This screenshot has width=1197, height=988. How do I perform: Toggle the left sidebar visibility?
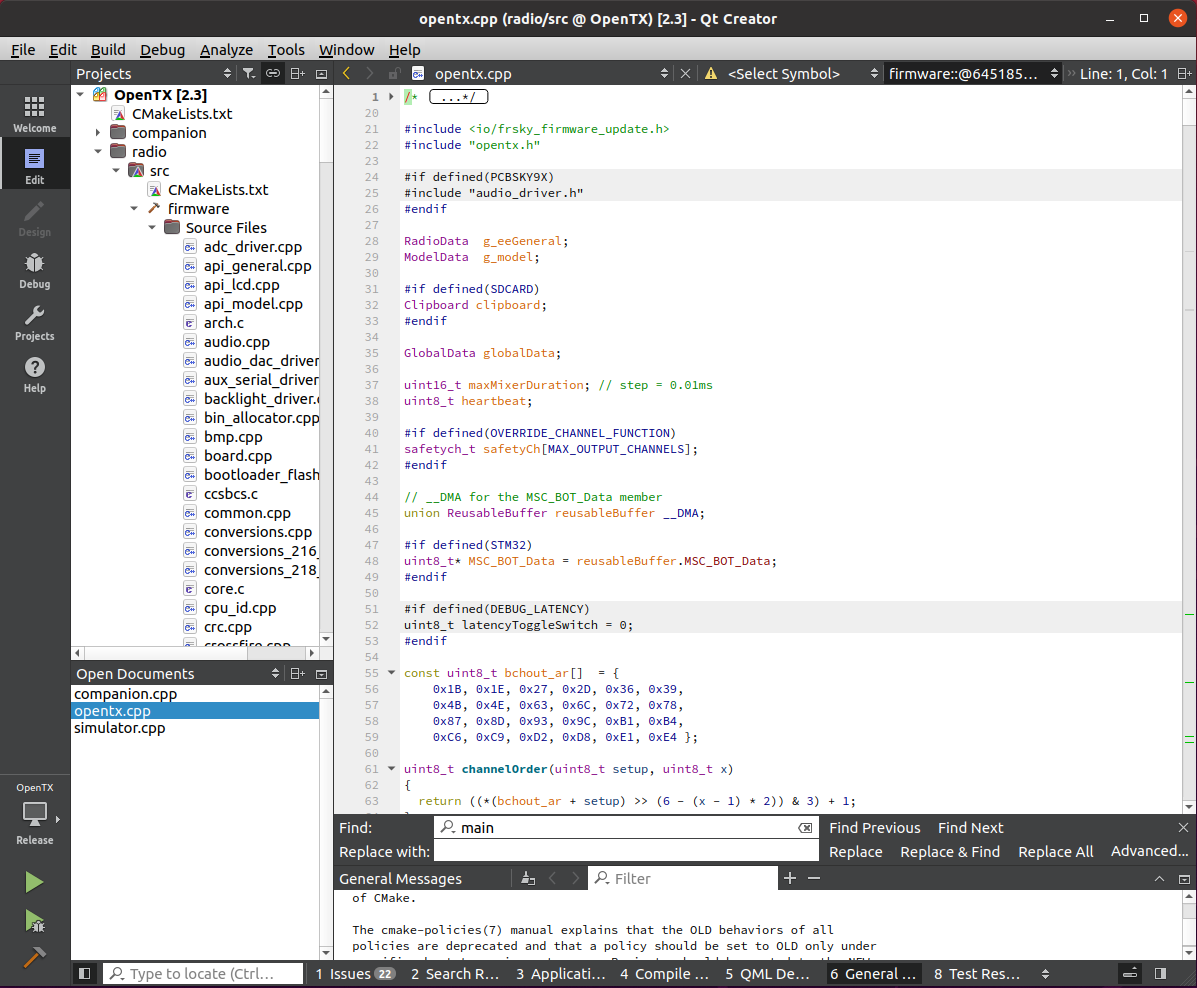(85, 973)
